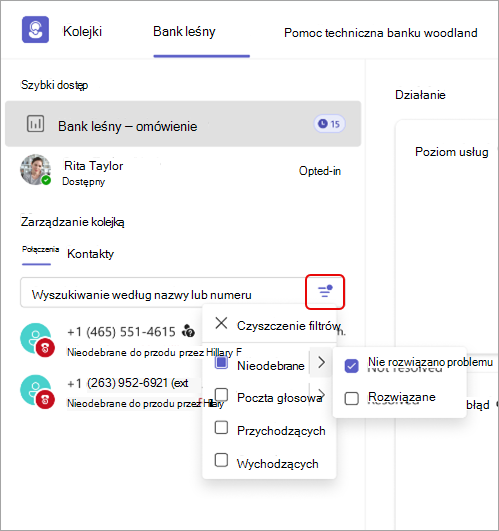Click the waiting calls badge showing 15

[329, 124]
